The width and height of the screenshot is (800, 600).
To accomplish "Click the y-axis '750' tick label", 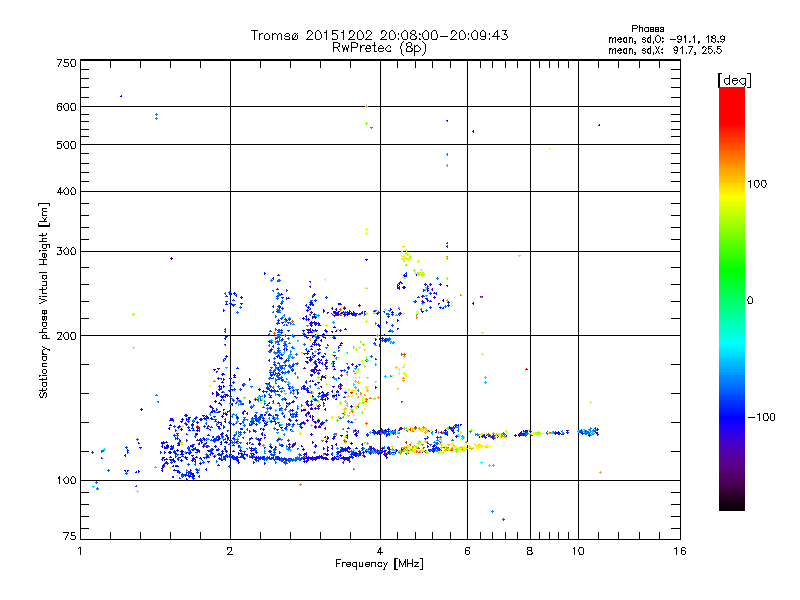I will (67, 63).
